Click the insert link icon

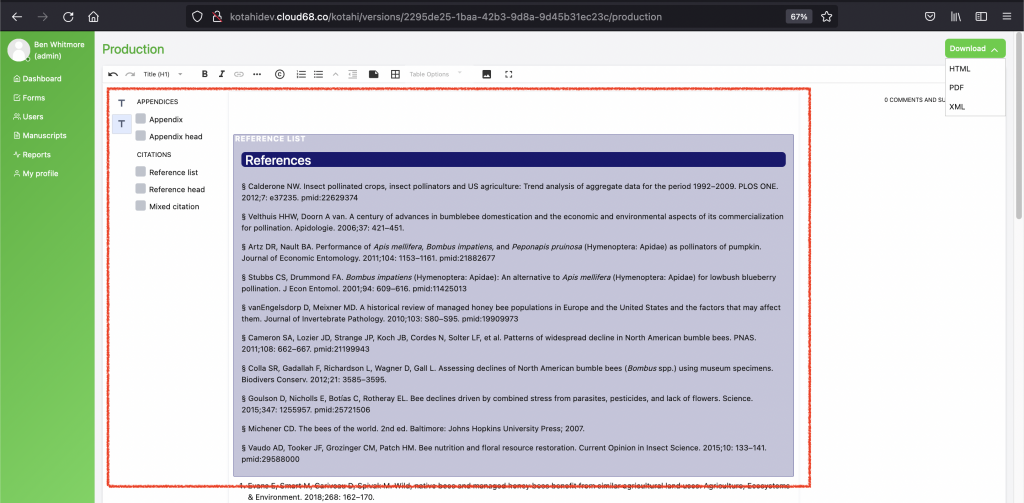click(239, 74)
